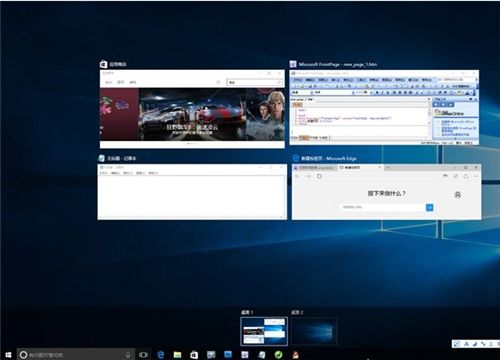Select the Microsoft Edge window thumbnail

[x=386, y=192]
